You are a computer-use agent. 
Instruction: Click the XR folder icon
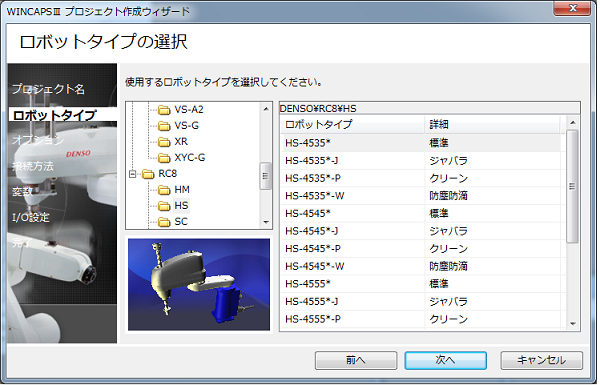click(164, 142)
